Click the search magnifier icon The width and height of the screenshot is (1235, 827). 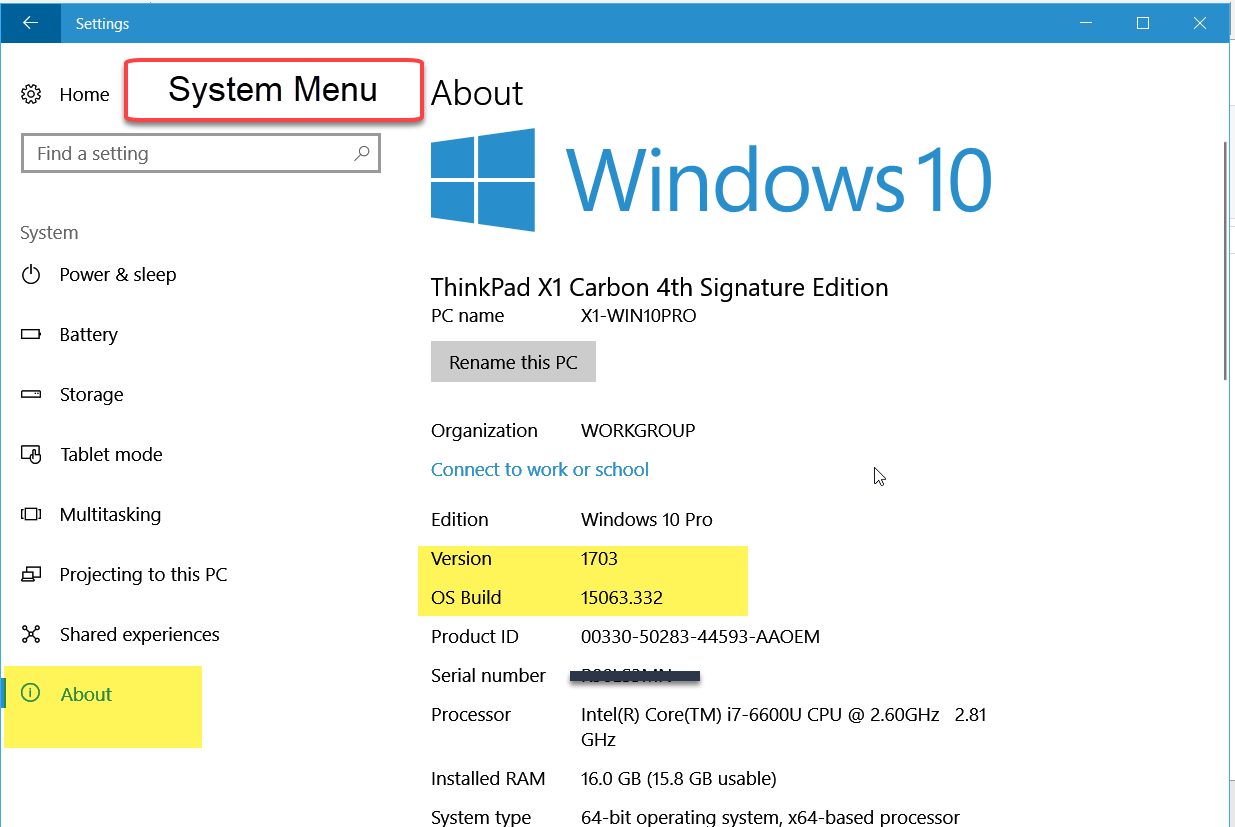[x=362, y=153]
